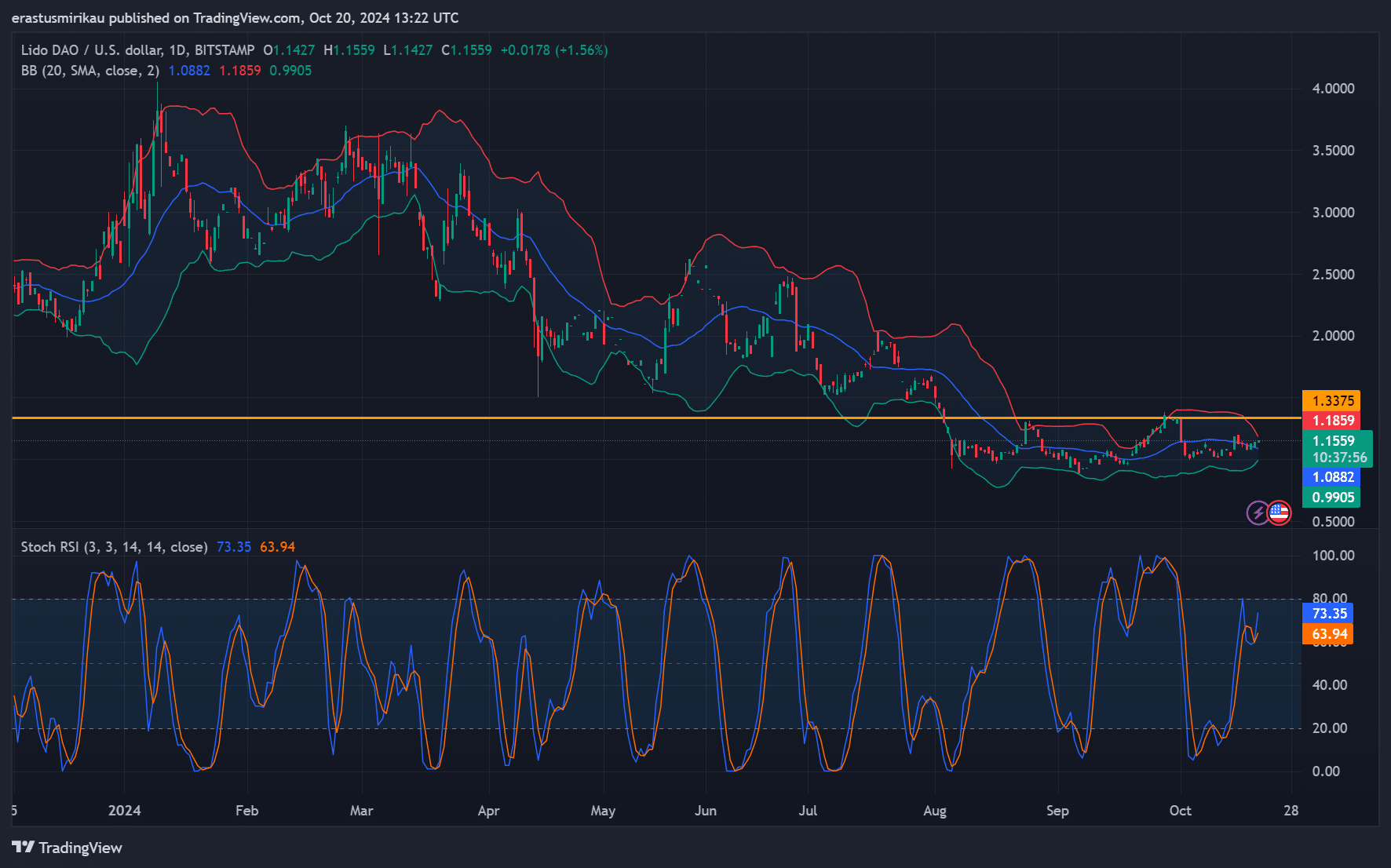
Task: Click the BB legend blue 1.0882 value
Action: (x=189, y=71)
